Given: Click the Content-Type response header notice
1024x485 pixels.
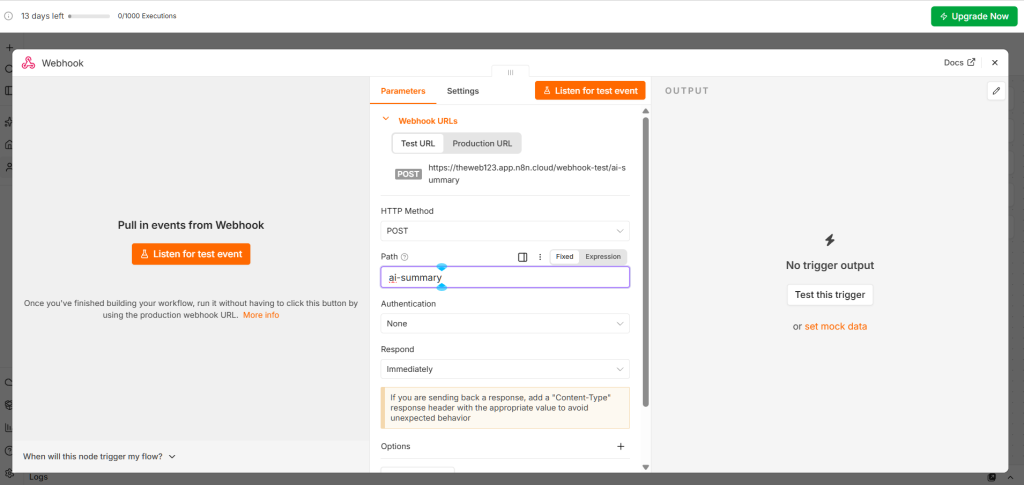Looking at the screenshot, I should click(505, 408).
